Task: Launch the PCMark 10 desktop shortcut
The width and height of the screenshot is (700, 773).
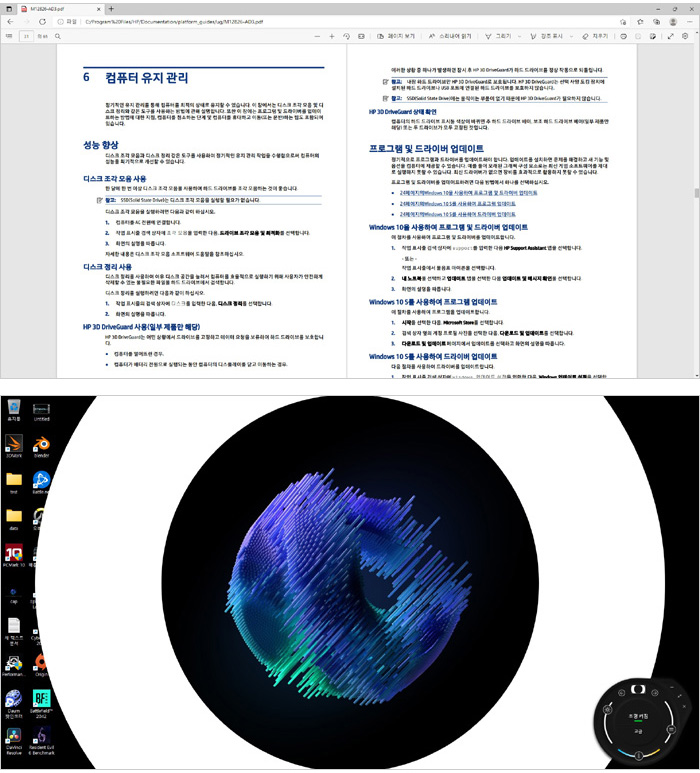Action: tap(14, 556)
